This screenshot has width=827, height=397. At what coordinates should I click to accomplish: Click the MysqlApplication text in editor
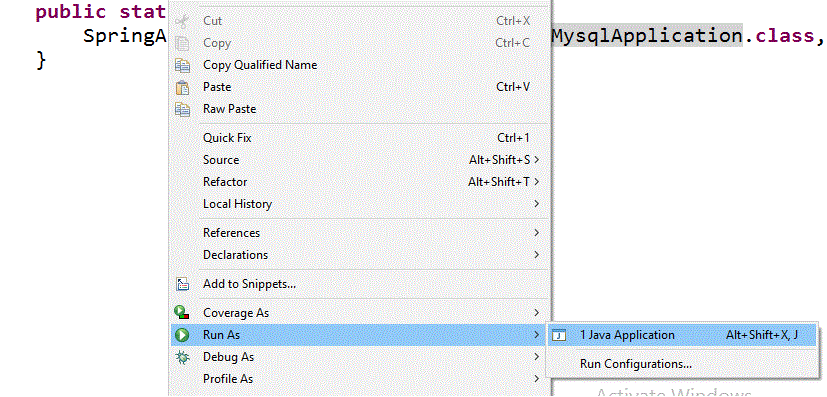(647, 35)
